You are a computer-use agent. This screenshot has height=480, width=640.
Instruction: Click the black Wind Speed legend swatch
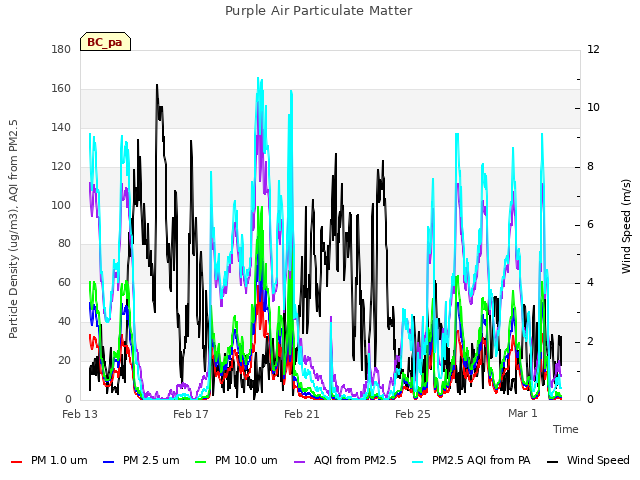(553, 462)
